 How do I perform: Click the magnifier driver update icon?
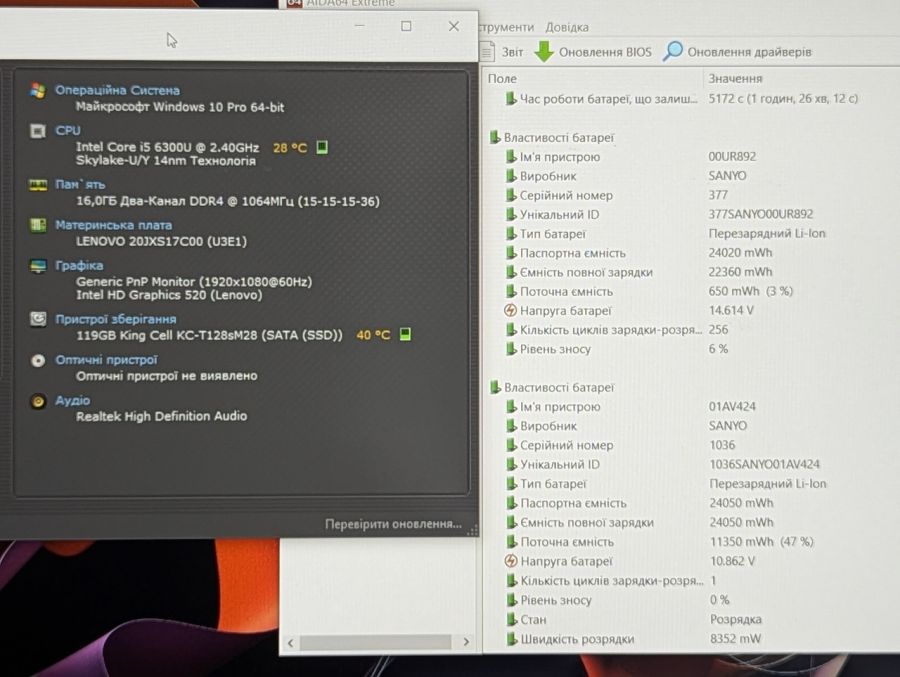click(x=673, y=51)
